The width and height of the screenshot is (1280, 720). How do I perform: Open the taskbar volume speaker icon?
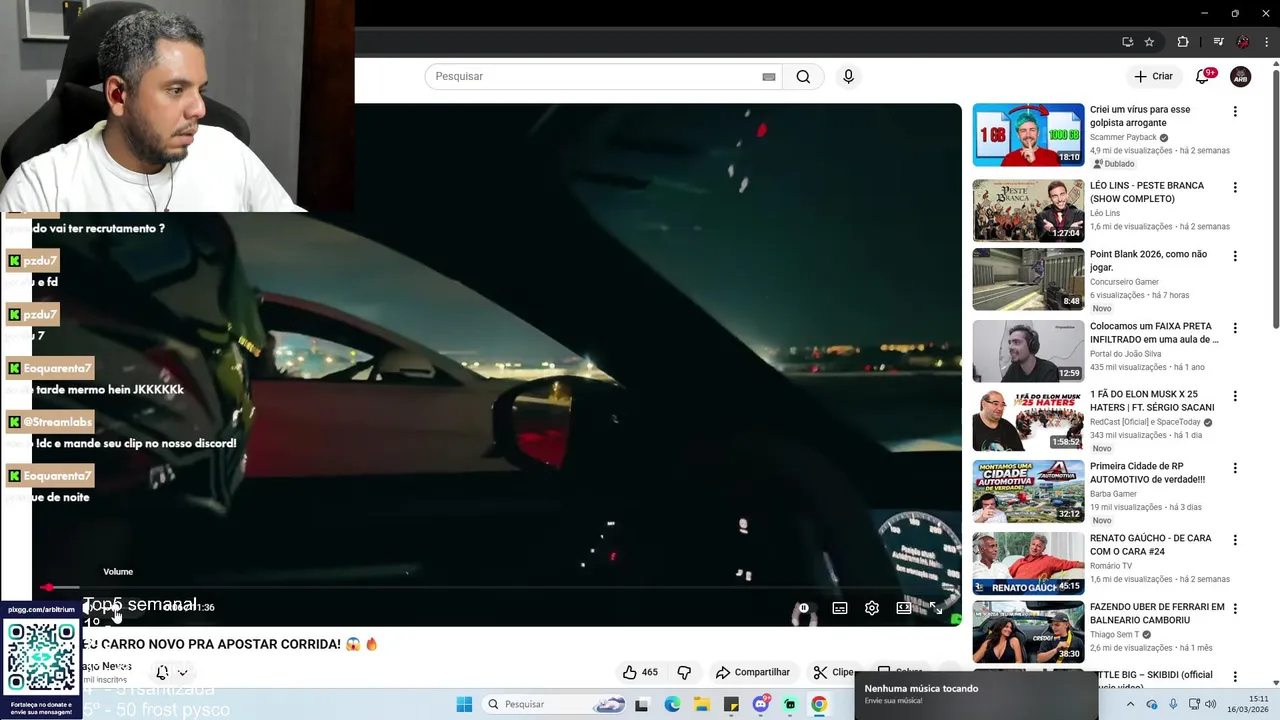pyautogui.click(x=1211, y=704)
